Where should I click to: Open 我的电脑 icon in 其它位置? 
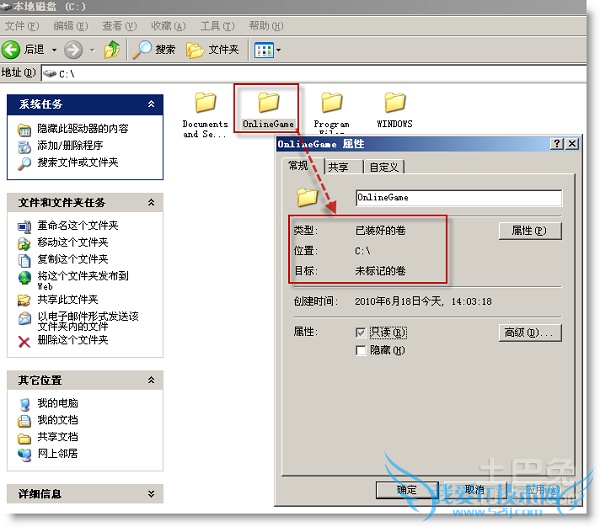(24, 404)
